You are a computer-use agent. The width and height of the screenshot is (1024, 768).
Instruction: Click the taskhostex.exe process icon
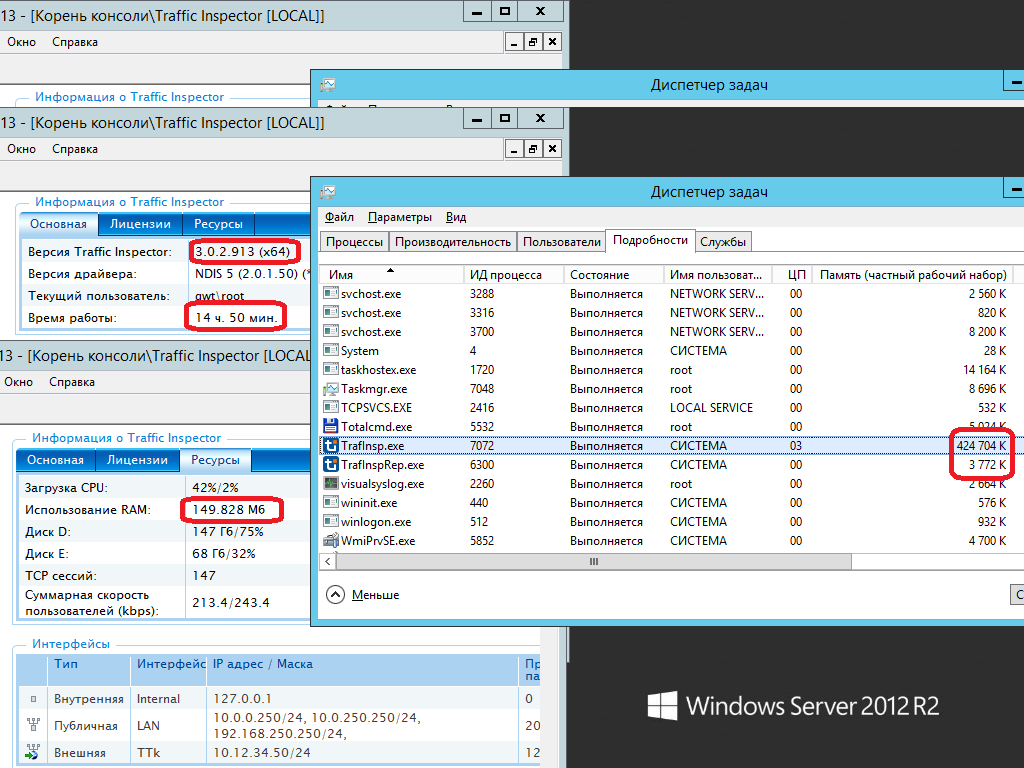[330, 370]
